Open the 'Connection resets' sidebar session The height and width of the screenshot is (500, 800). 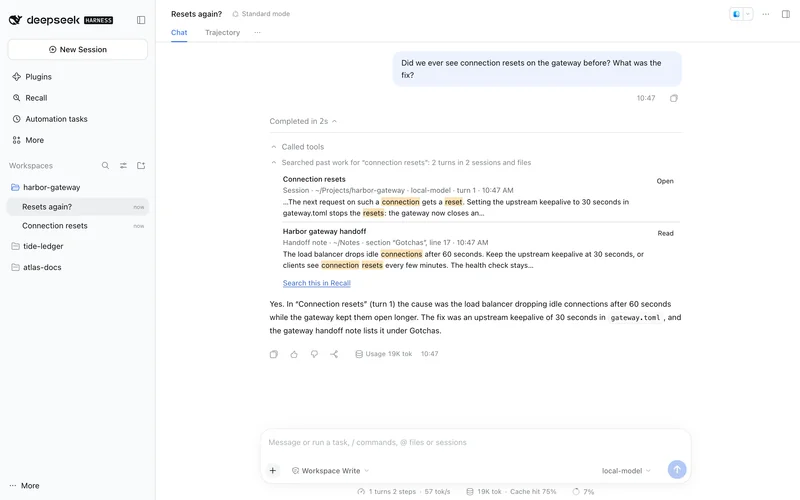point(78,226)
